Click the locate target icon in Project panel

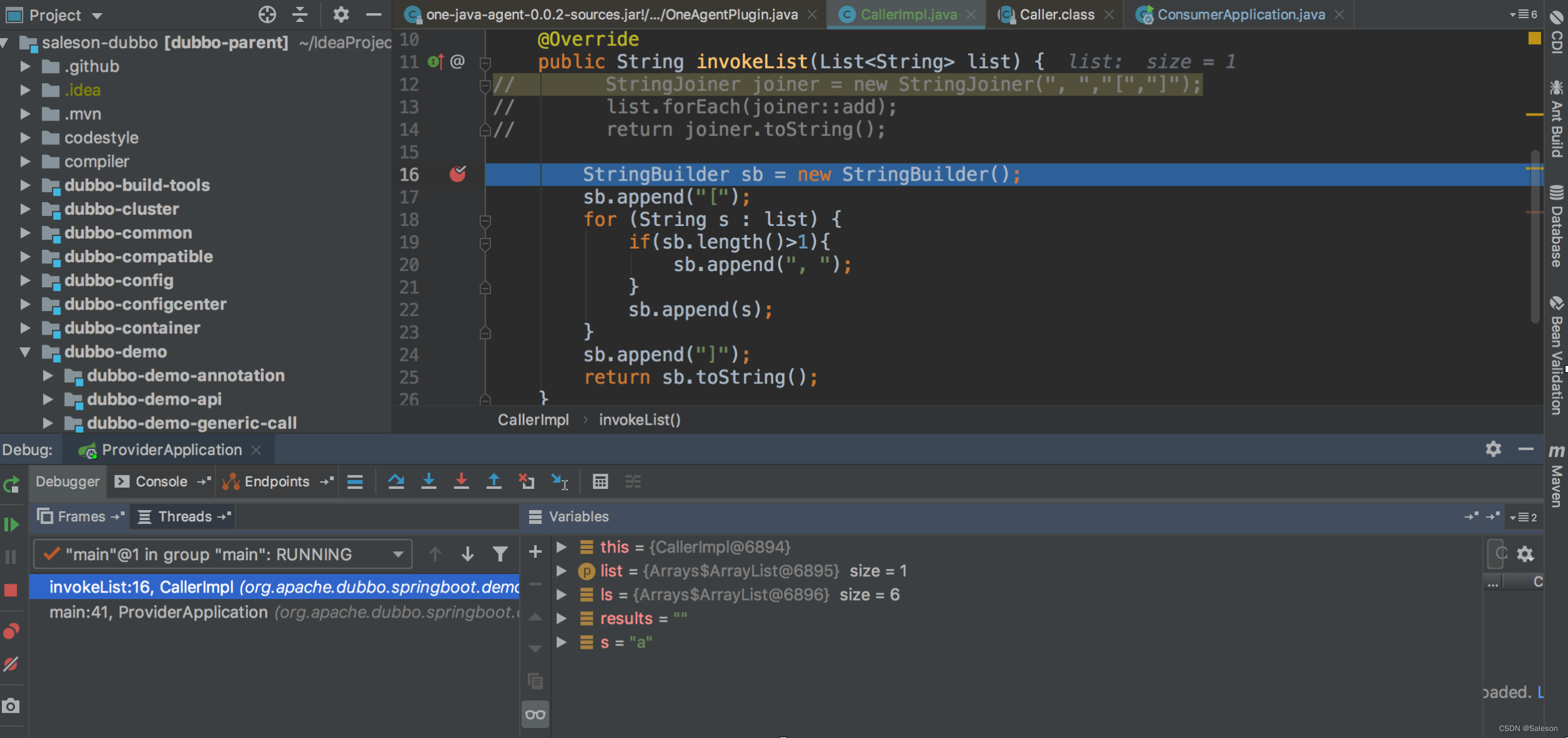point(267,14)
